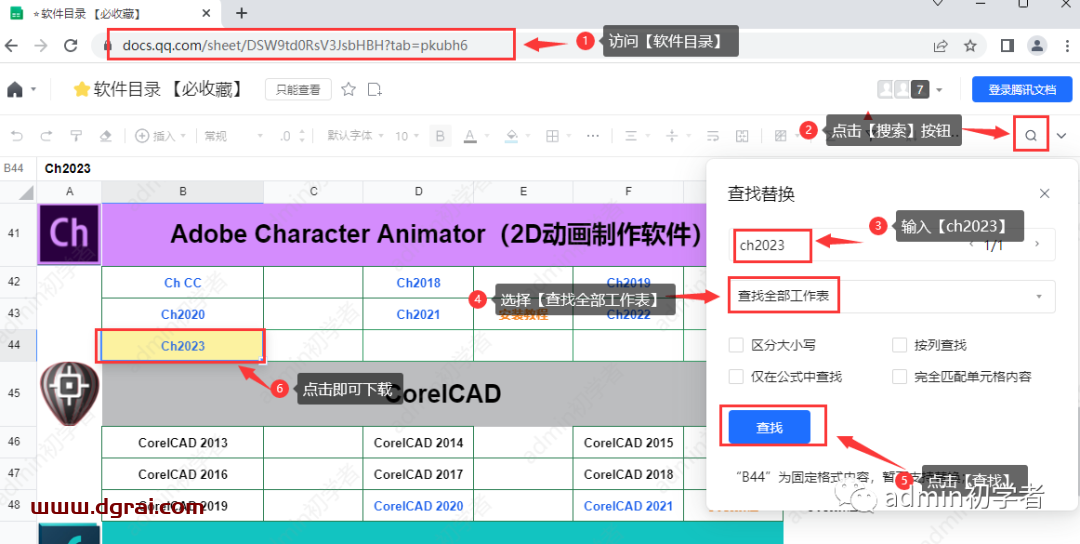This screenshot has height=544, width=1080.
Task: Open the 查找全部工作表 scope dropdown
Action: [890, 296]
